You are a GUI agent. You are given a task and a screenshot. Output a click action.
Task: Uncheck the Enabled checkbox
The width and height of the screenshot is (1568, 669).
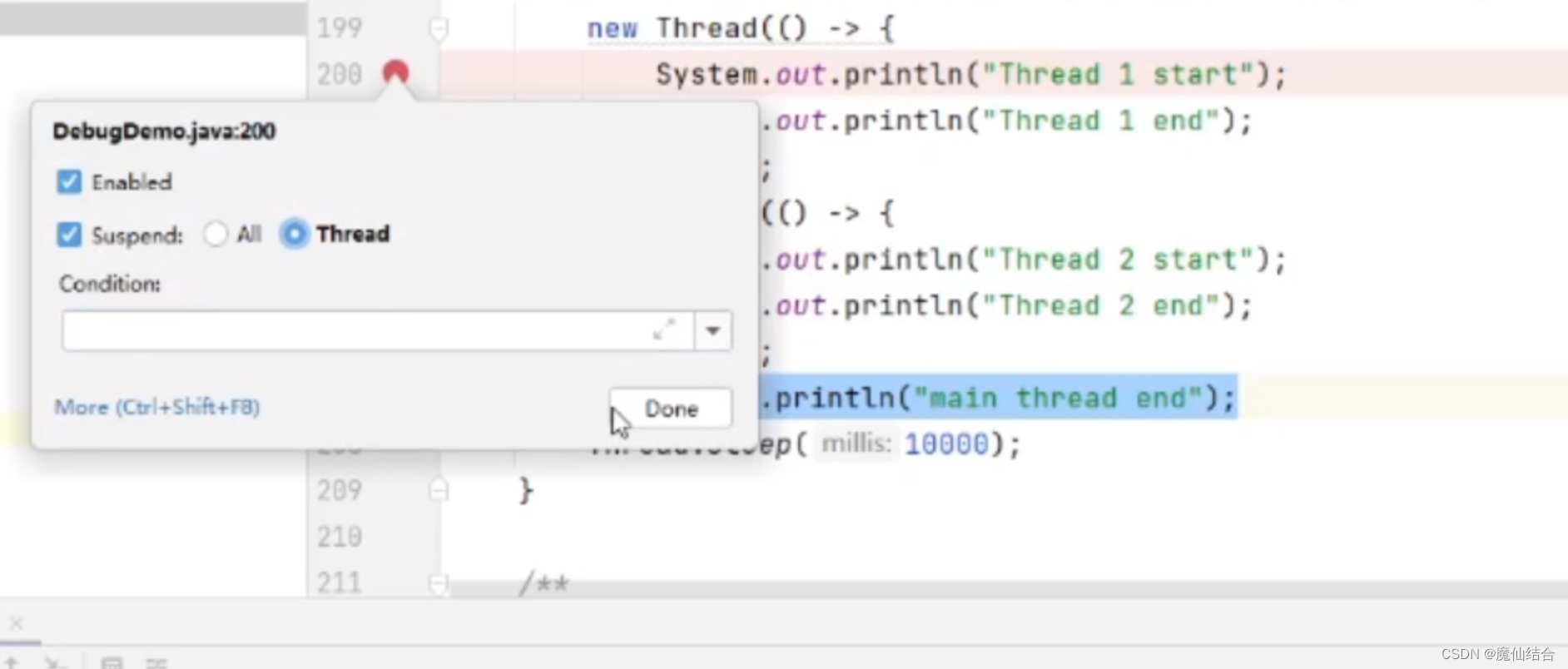(x=70, y=181)
